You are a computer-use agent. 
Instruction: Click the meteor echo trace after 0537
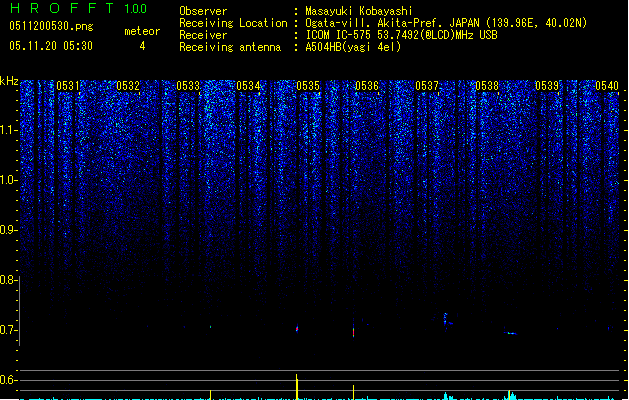click(x=446, y=320)
